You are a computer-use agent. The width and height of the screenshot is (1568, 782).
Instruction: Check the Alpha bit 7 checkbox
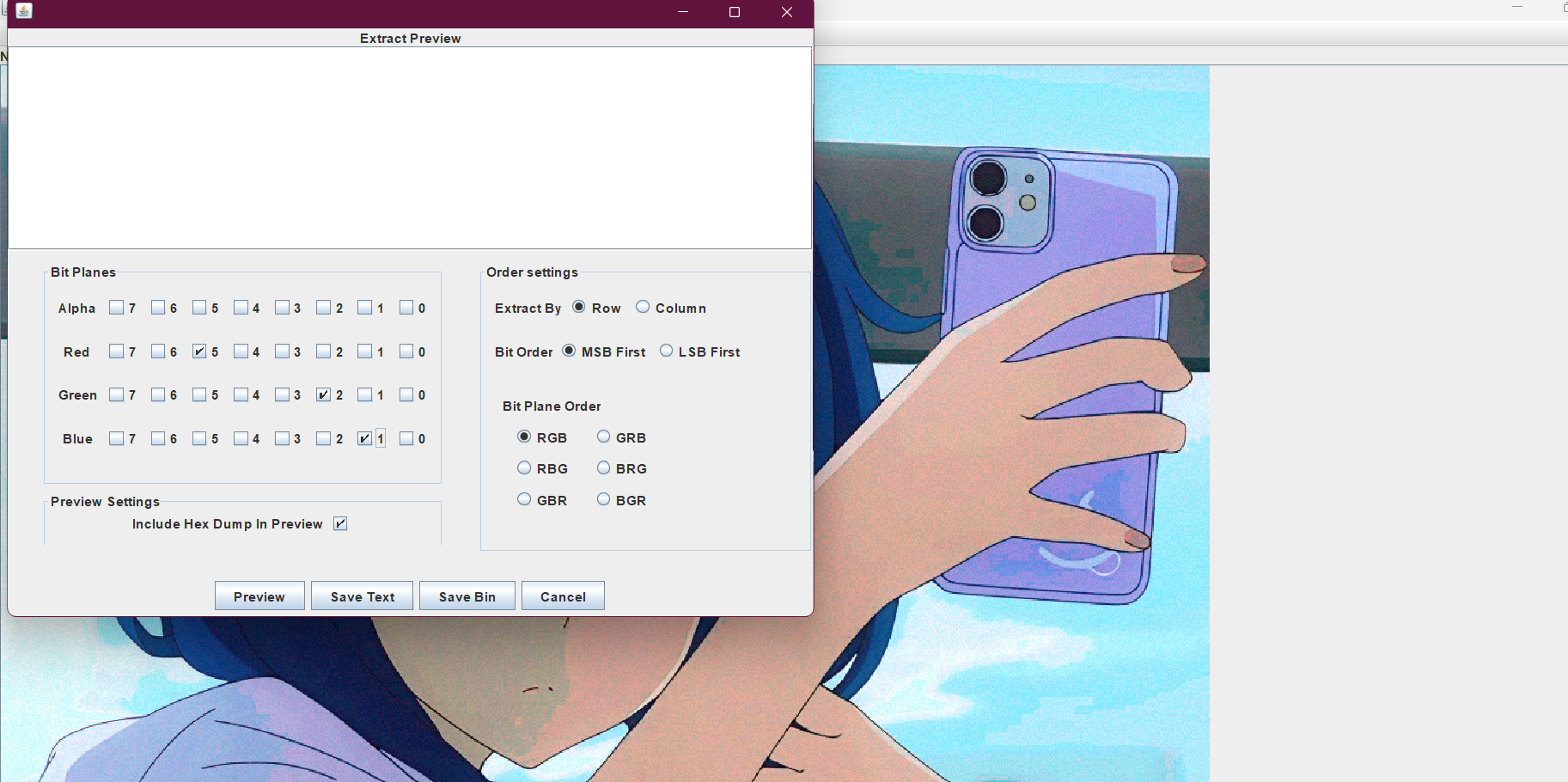117,308
